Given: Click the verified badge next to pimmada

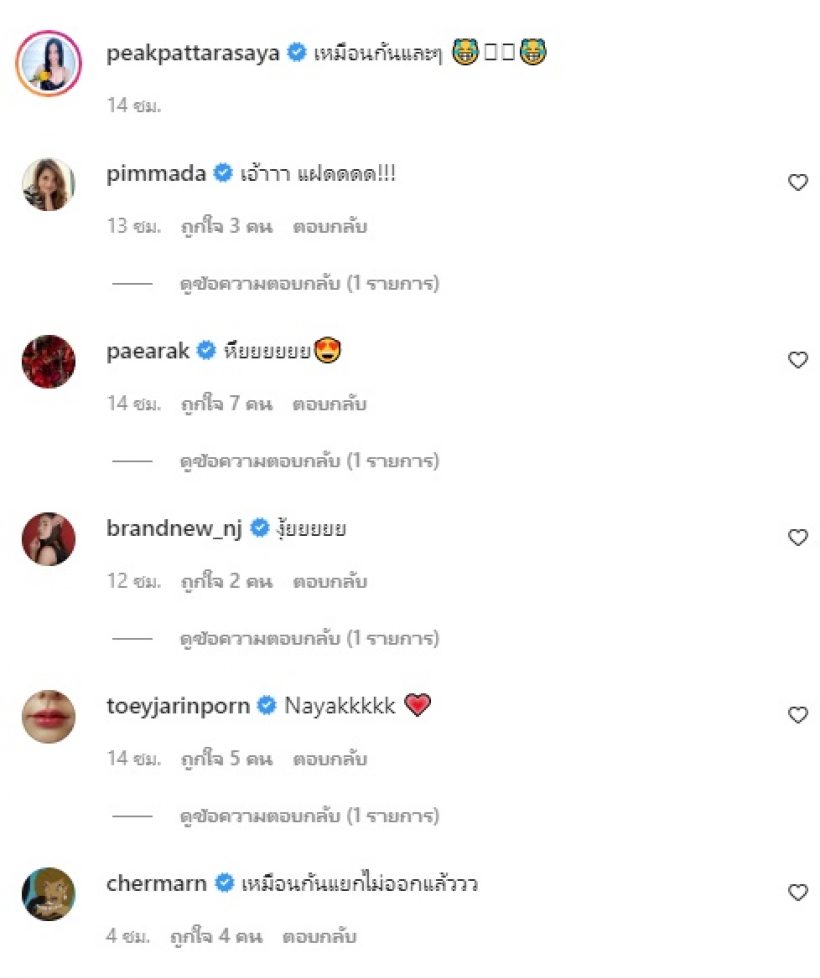Looking at the screenshot, I should [x=223, y=173].
